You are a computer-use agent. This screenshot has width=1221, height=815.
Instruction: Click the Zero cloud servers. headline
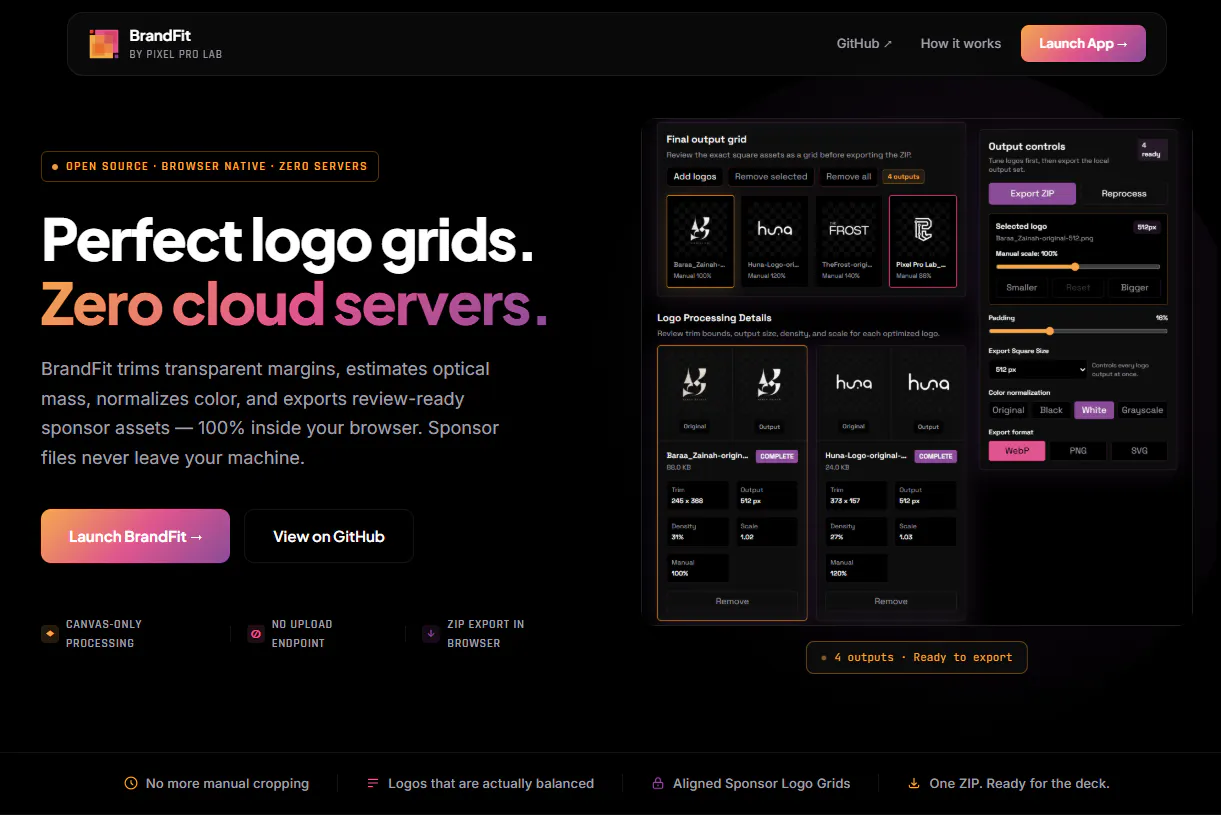point(295,304)
